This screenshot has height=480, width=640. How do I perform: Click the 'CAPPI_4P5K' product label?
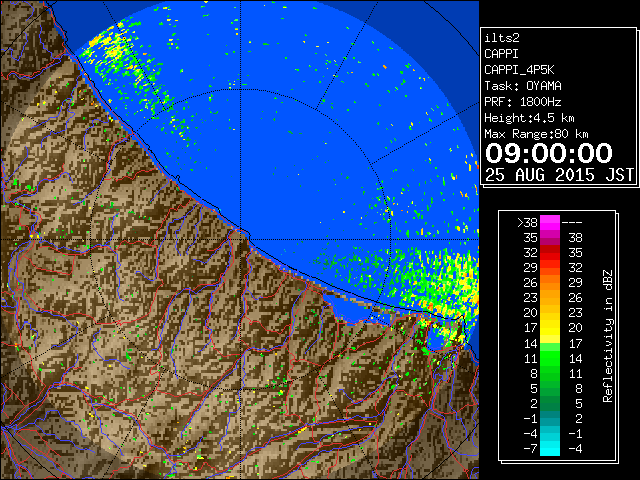(519, 70)
